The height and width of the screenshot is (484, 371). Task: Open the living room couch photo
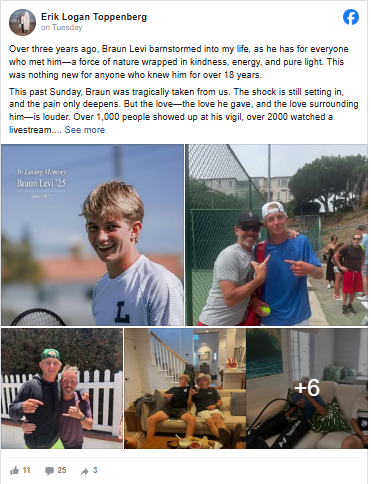185,388
